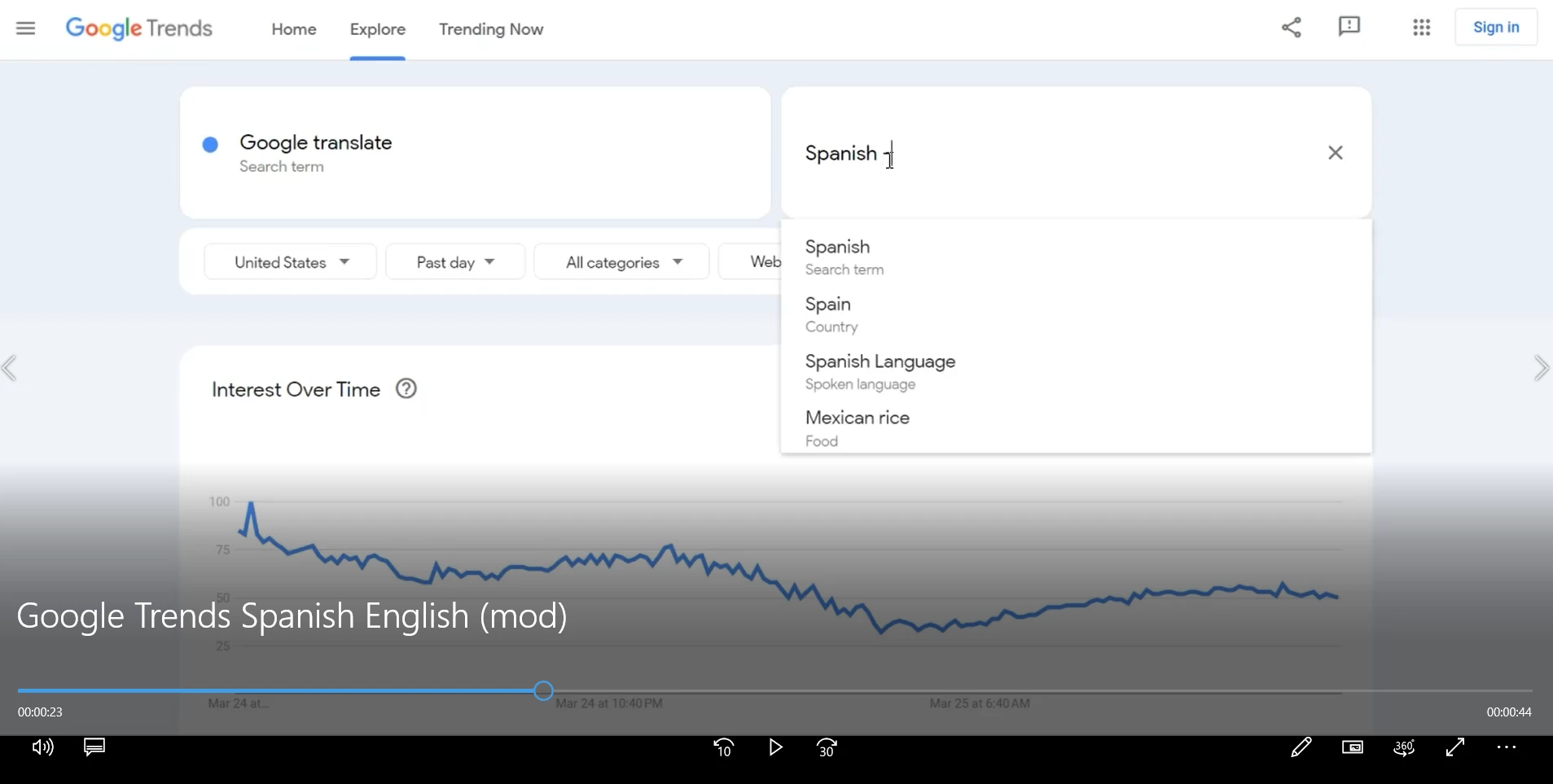1553x784 pixels.
Task: Go to previous slide with left arrow
Action: click(10, 368)
